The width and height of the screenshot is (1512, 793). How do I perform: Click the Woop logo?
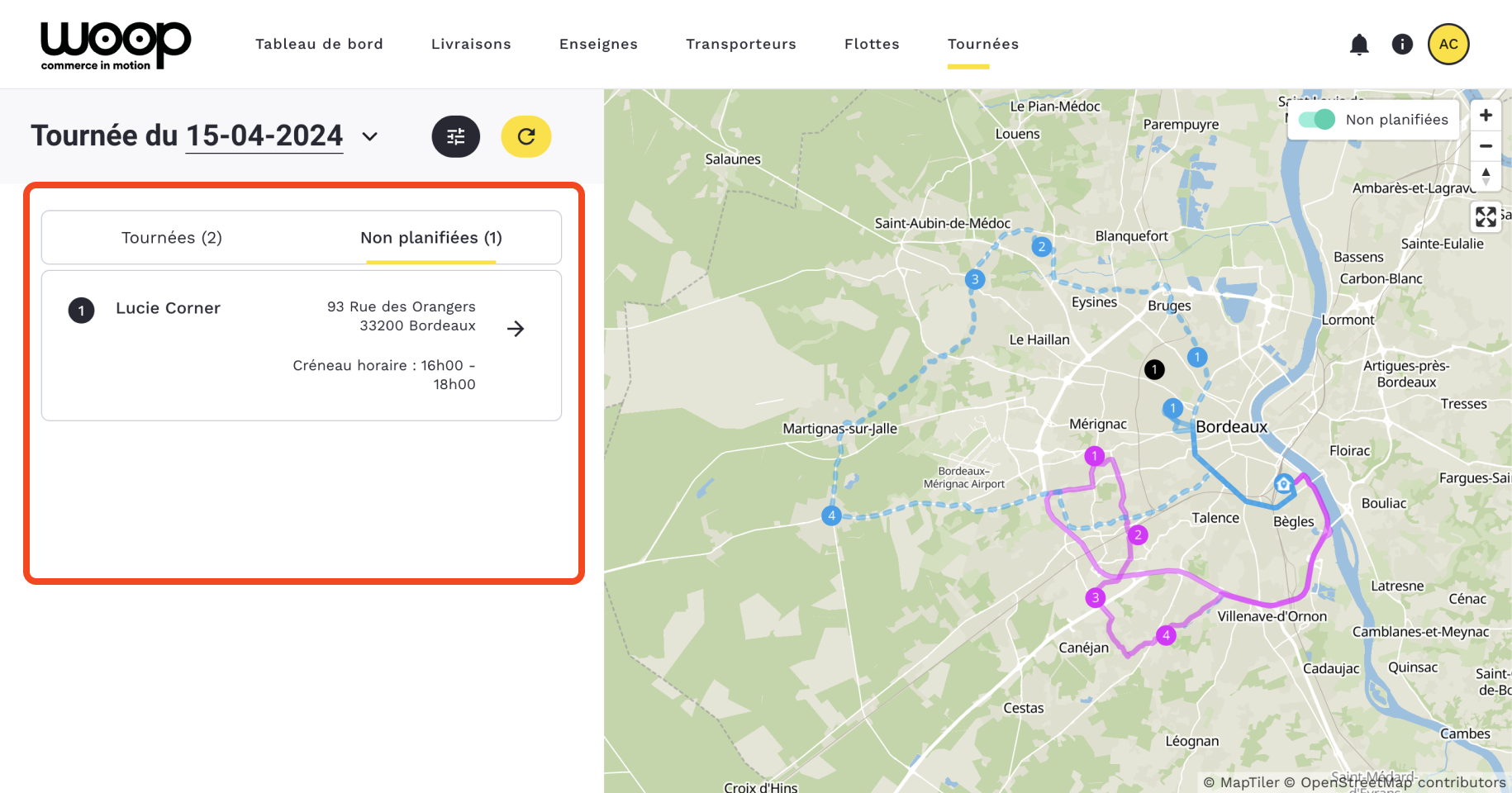pos(116,45)
